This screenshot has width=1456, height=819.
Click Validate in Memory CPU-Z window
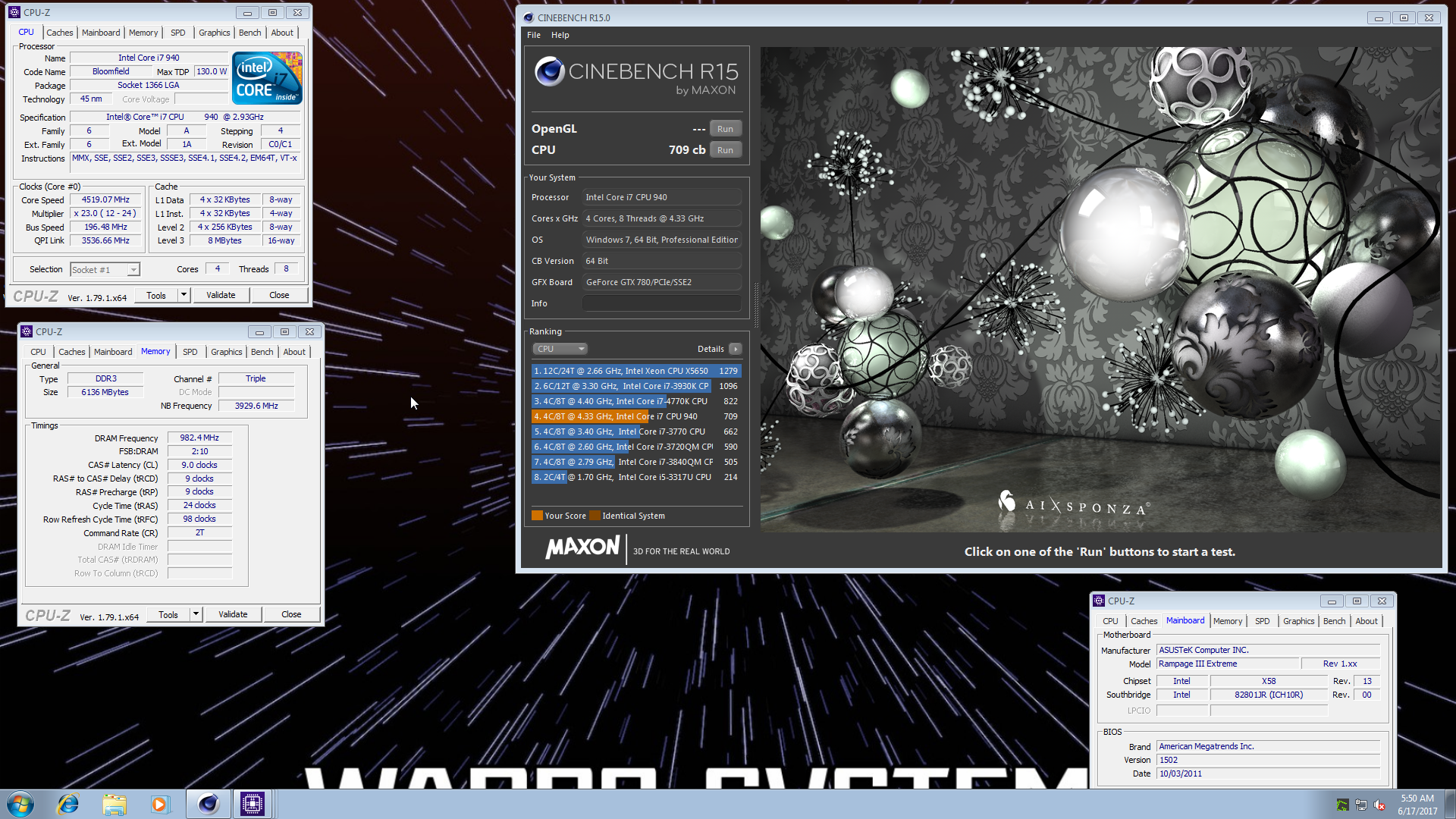click(233, 614)
